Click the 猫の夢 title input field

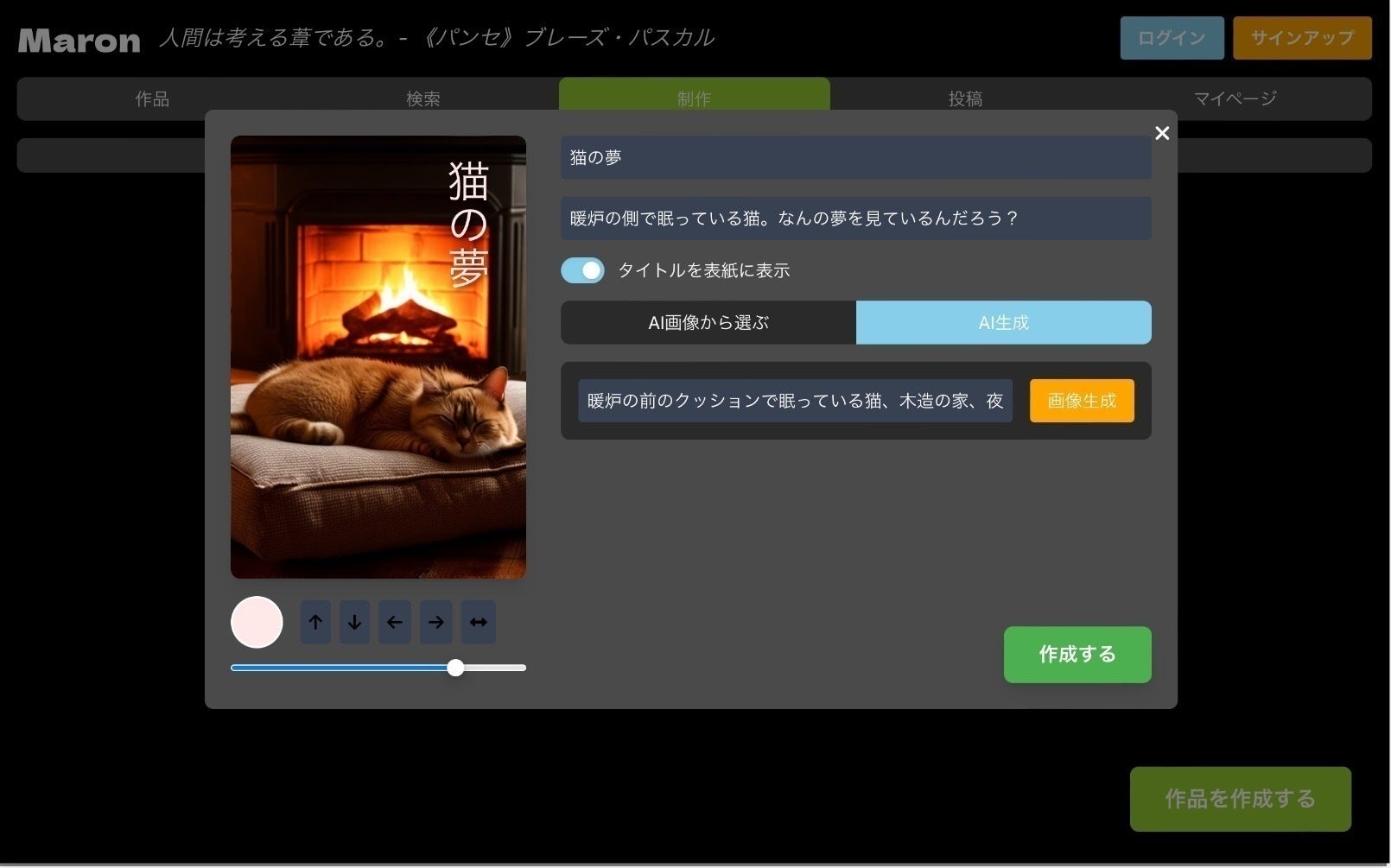[855, 158]
